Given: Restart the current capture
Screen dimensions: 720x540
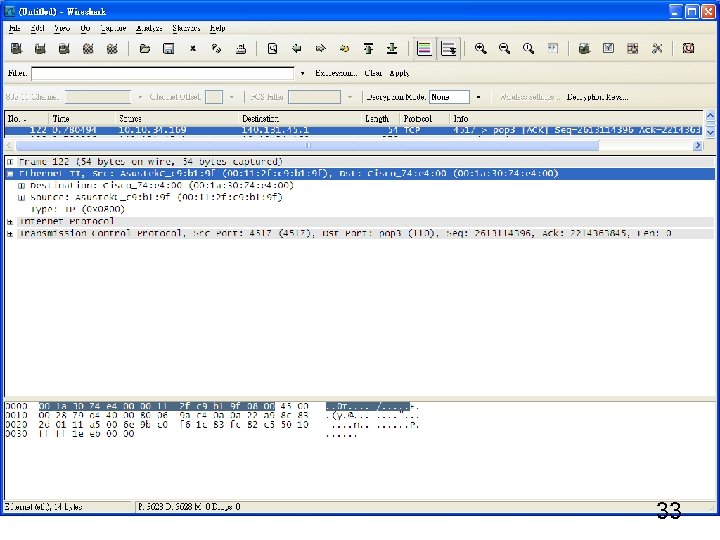Looking at the screenshot, I should tap(112, 48).
